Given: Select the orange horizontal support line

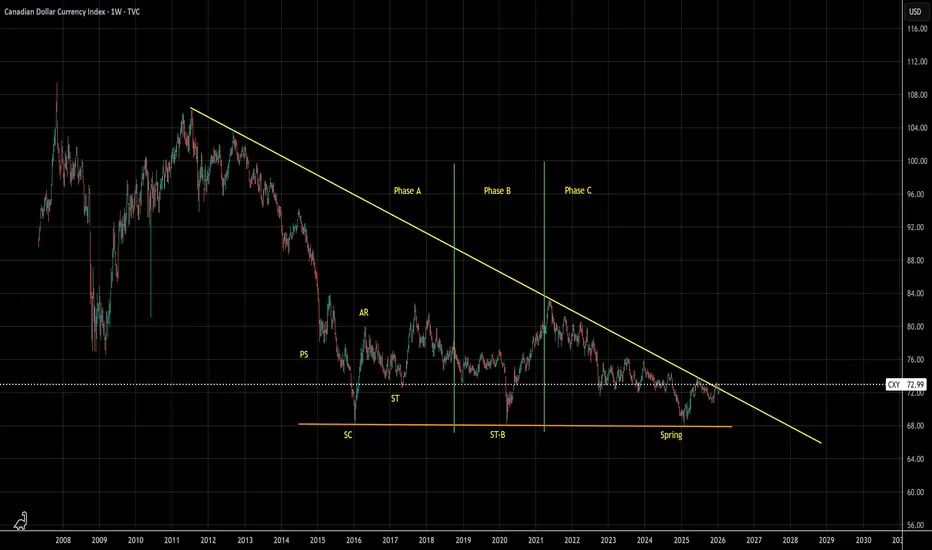Looking at the screenshot, I should tap(515, 425).
